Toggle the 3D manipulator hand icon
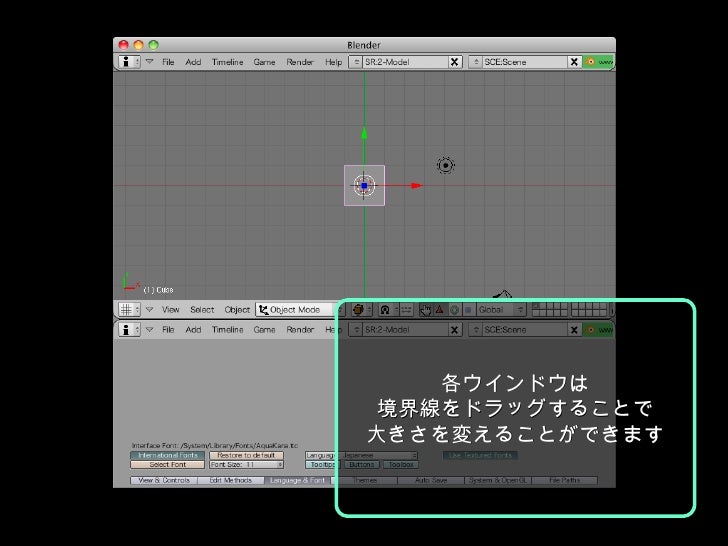This screenshot has width=728, height=546. point(425,310)
